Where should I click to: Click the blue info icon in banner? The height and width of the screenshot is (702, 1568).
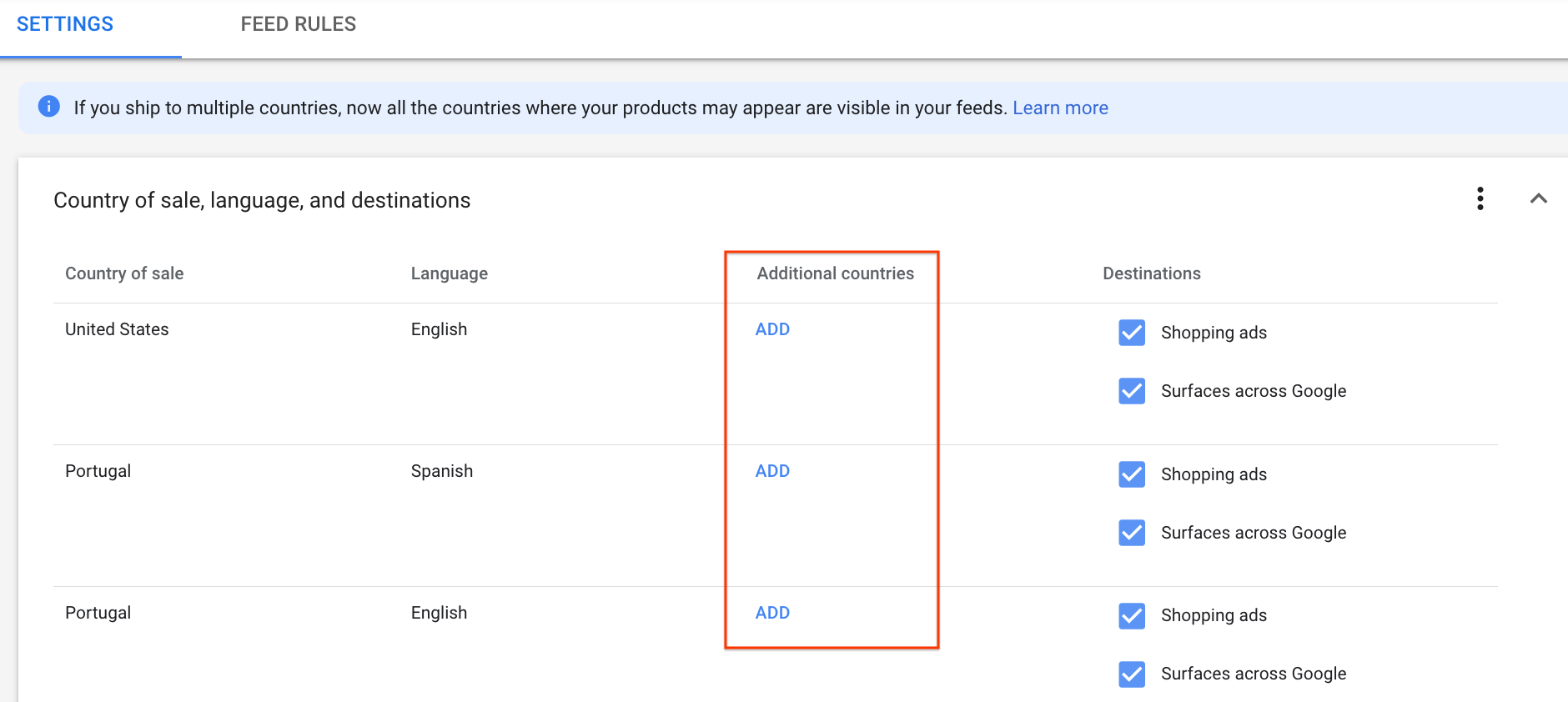click(49, 107)
